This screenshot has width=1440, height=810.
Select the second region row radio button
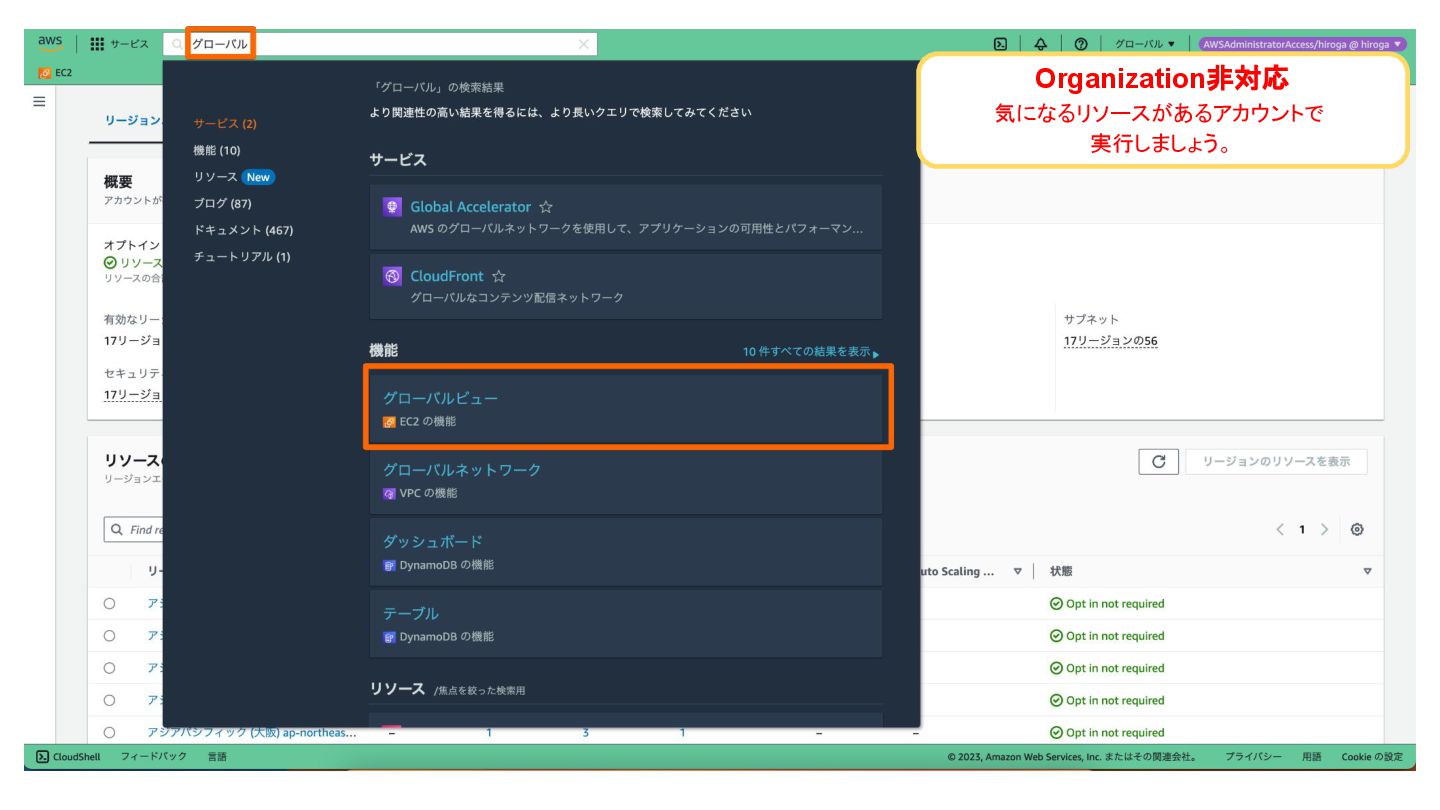coord(109,636)
